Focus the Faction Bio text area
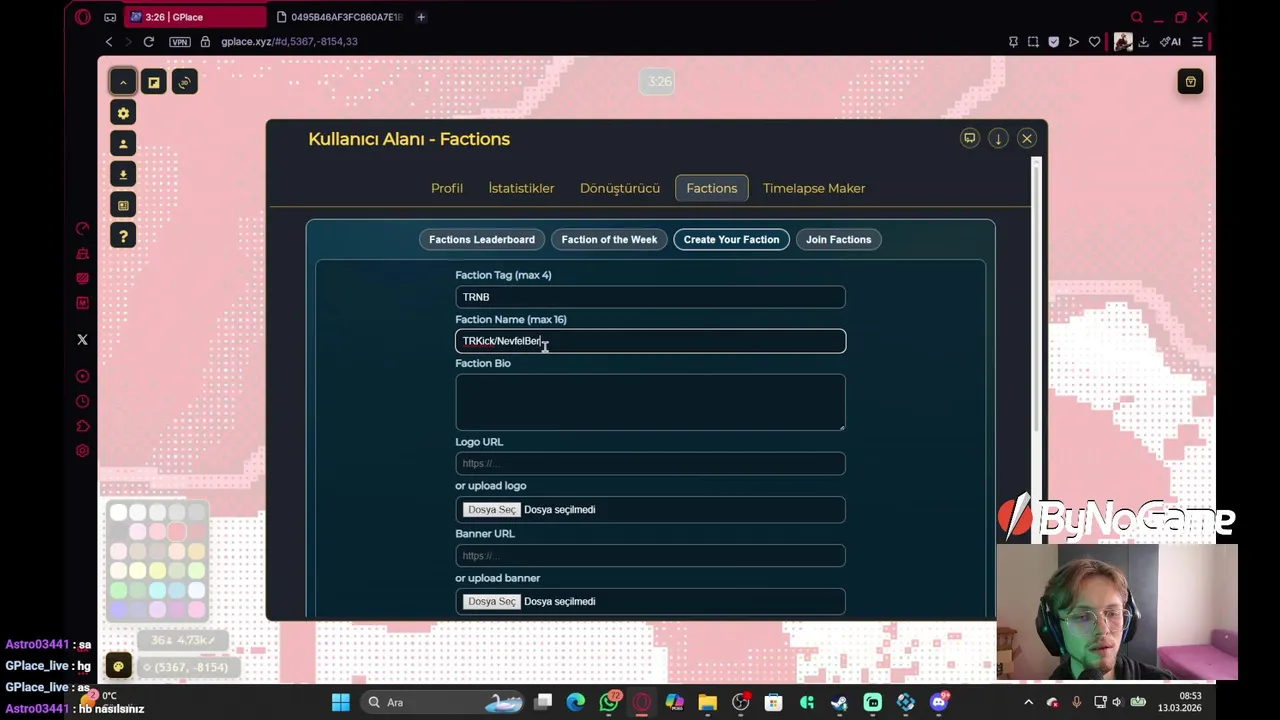Viewport: 1280px width, 720px height. click(650, 402)
